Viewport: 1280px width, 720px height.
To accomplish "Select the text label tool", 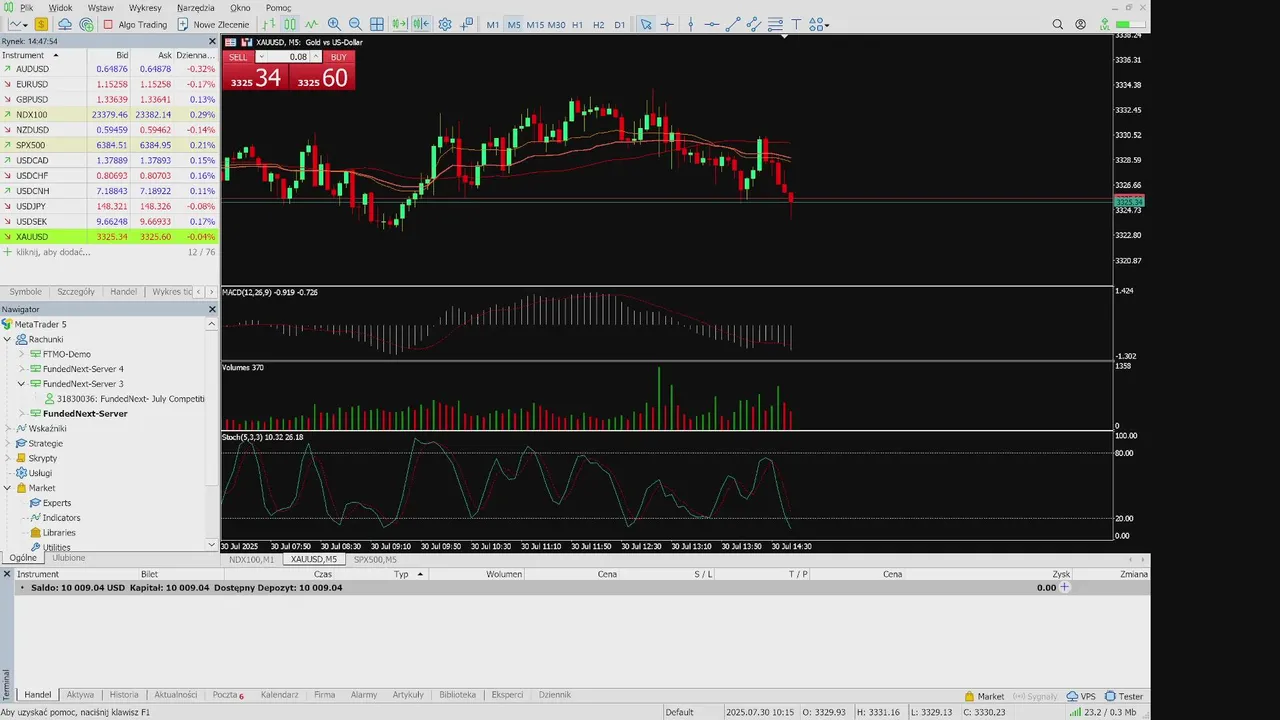I will pyautogui.click(x=797, y=24).
